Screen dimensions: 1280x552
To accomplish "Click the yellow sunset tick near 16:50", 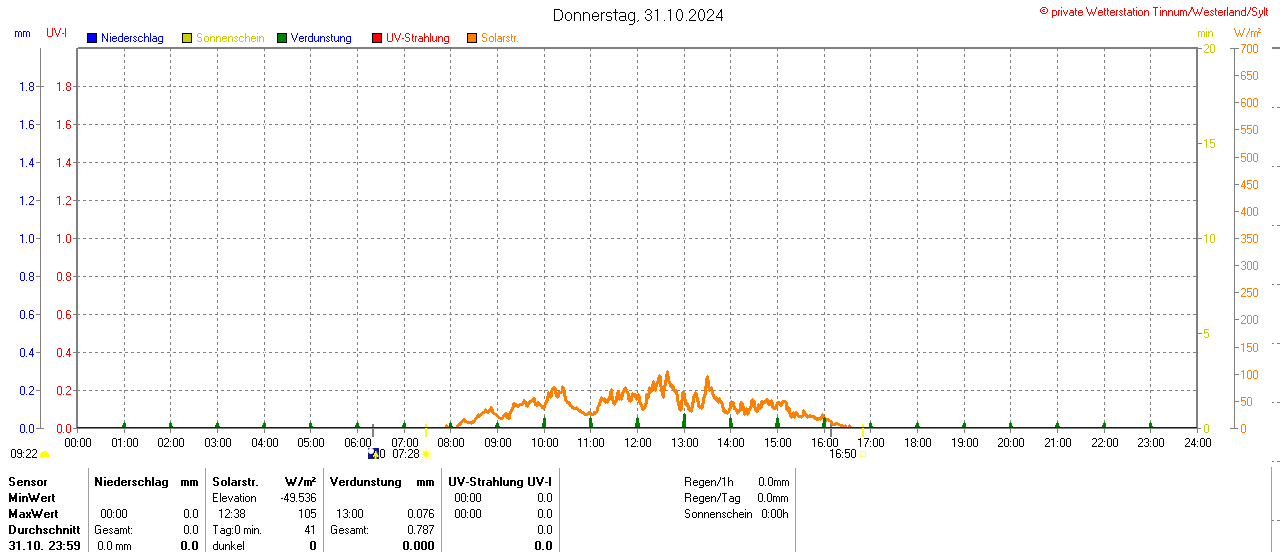I will [x=862, y=430].
